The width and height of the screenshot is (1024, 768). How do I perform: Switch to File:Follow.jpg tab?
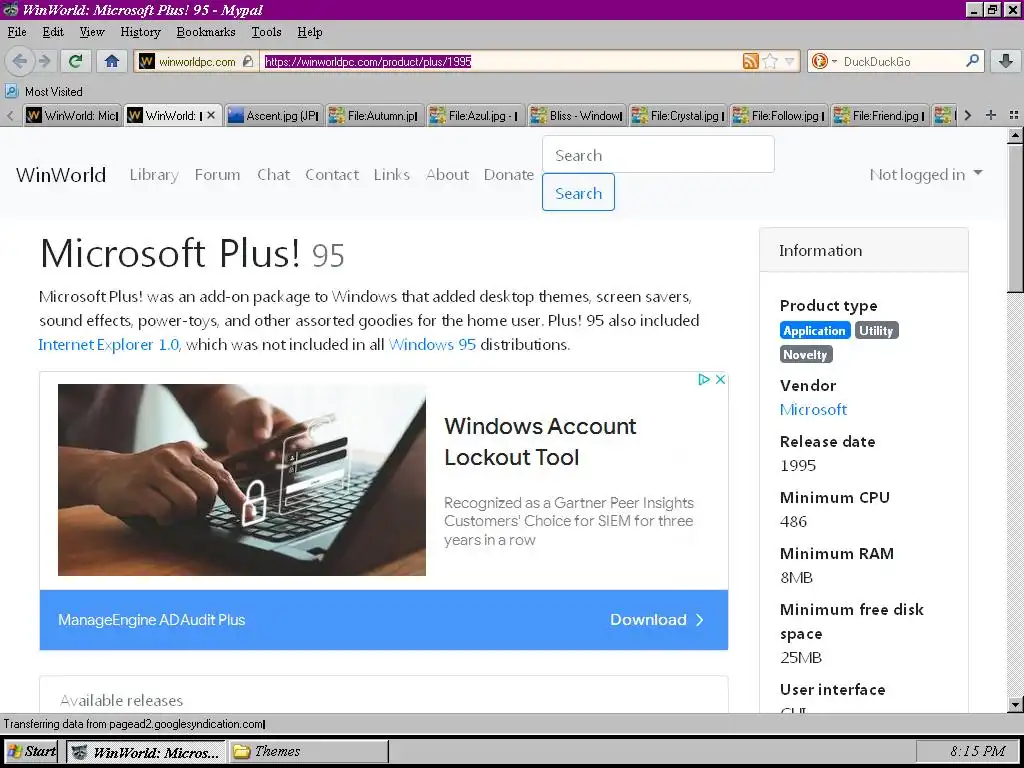778,116
